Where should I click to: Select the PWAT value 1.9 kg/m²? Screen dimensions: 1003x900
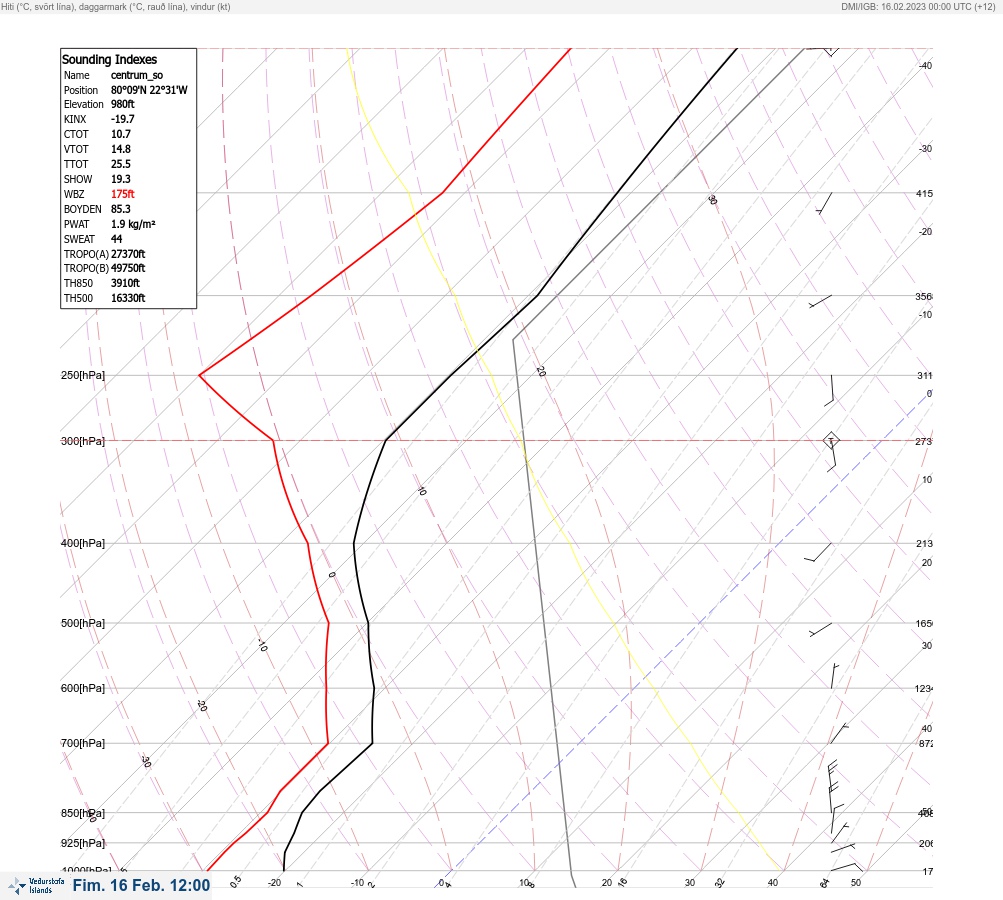click(133, 224)
